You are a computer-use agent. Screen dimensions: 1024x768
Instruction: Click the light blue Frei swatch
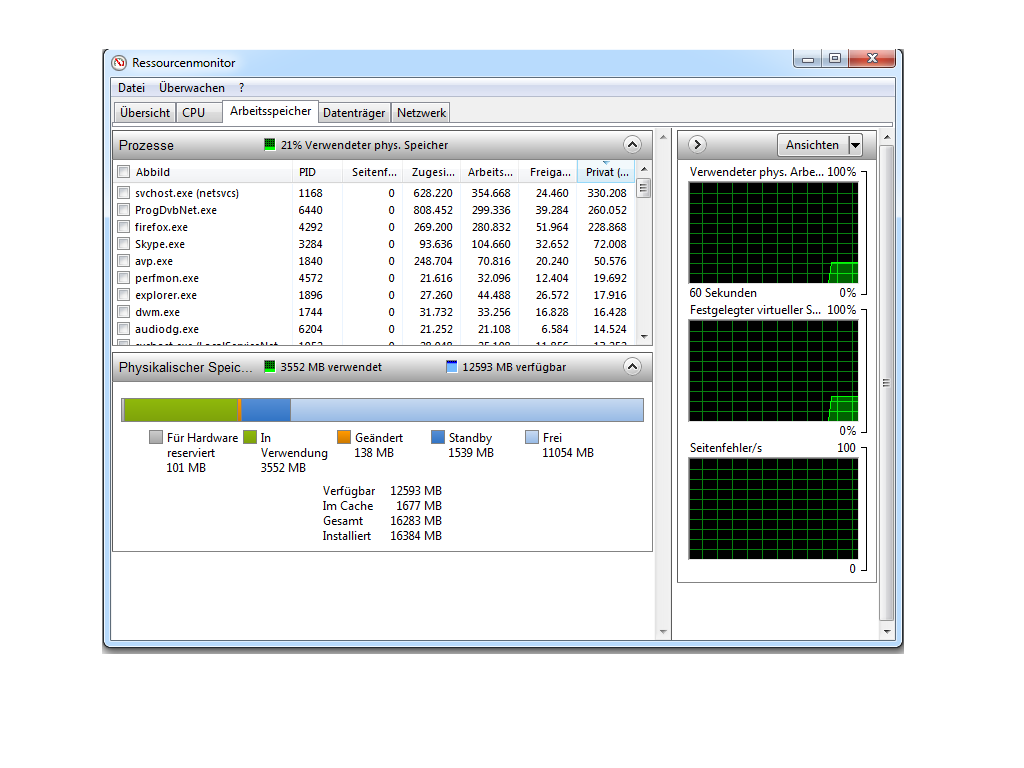pyautogui.click(x=532, y=437)
